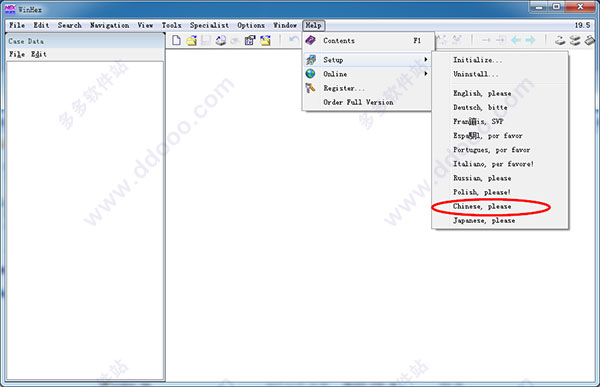Select Contents in the Help menu

coord(368,40)
